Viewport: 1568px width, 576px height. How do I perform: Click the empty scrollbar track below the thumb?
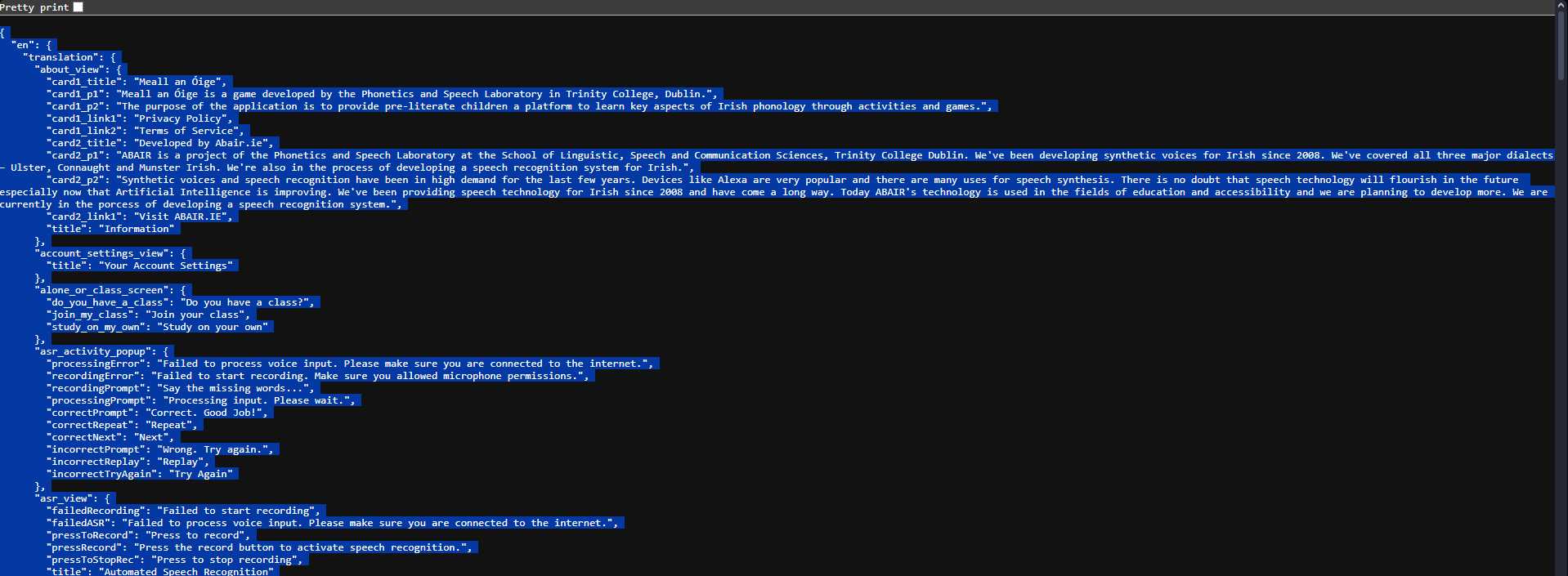(x=1561, y=327)
